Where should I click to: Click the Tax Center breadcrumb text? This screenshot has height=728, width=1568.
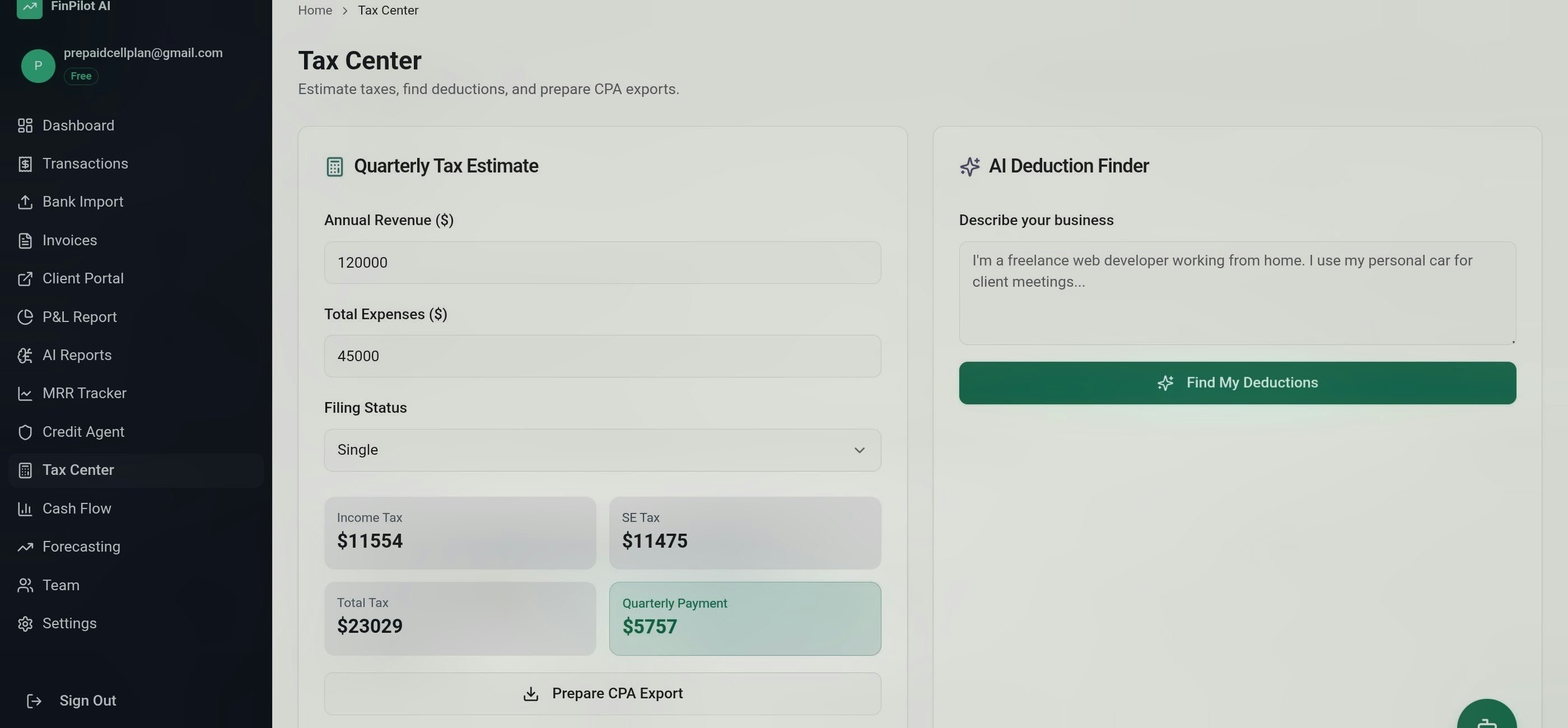coord(388,10)
